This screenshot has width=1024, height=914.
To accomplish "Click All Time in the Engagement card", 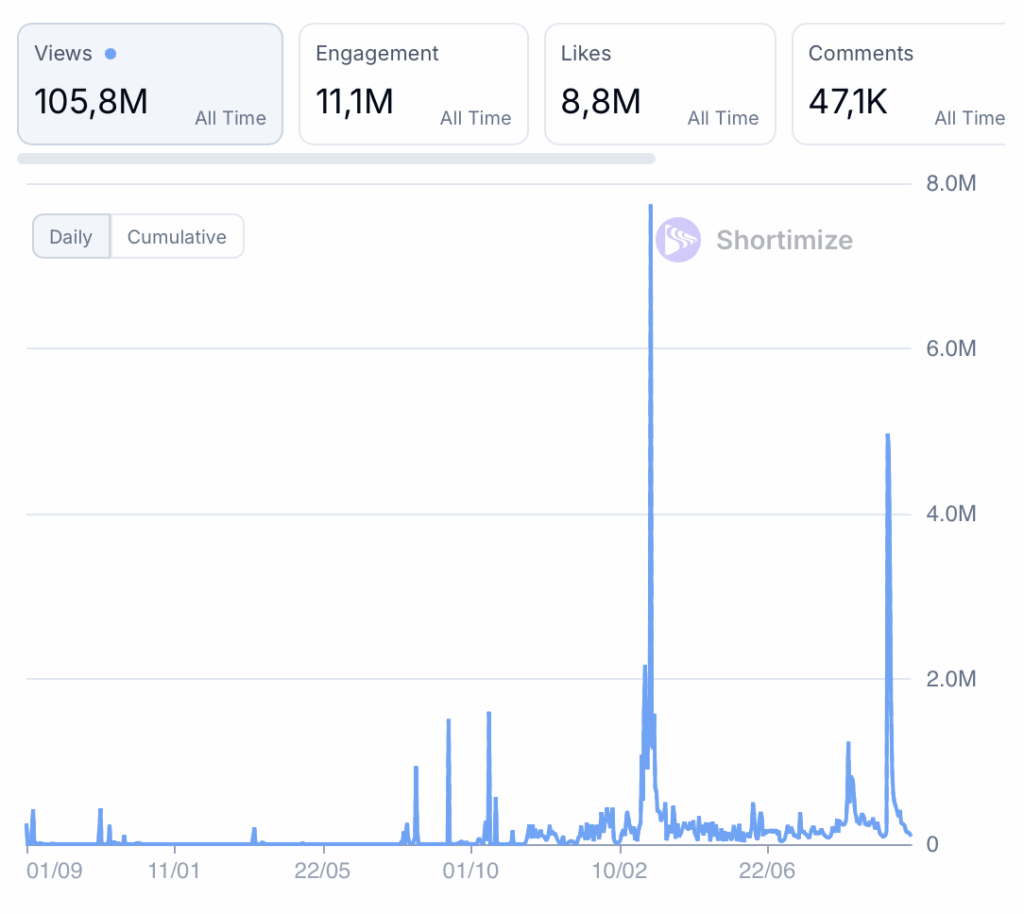I will coord(475,118).
